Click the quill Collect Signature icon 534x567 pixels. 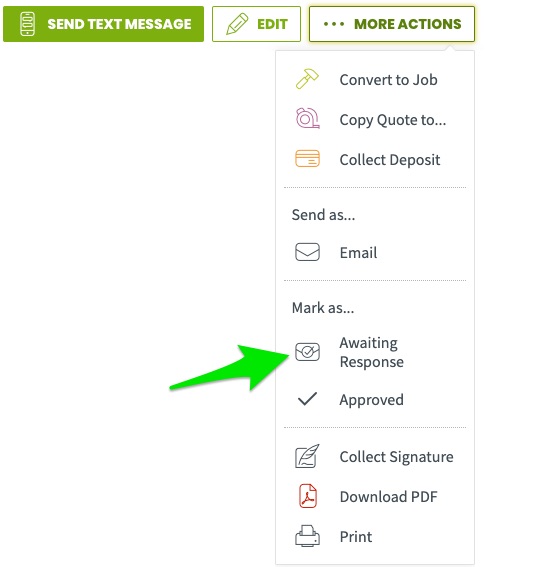pos(307,456)
